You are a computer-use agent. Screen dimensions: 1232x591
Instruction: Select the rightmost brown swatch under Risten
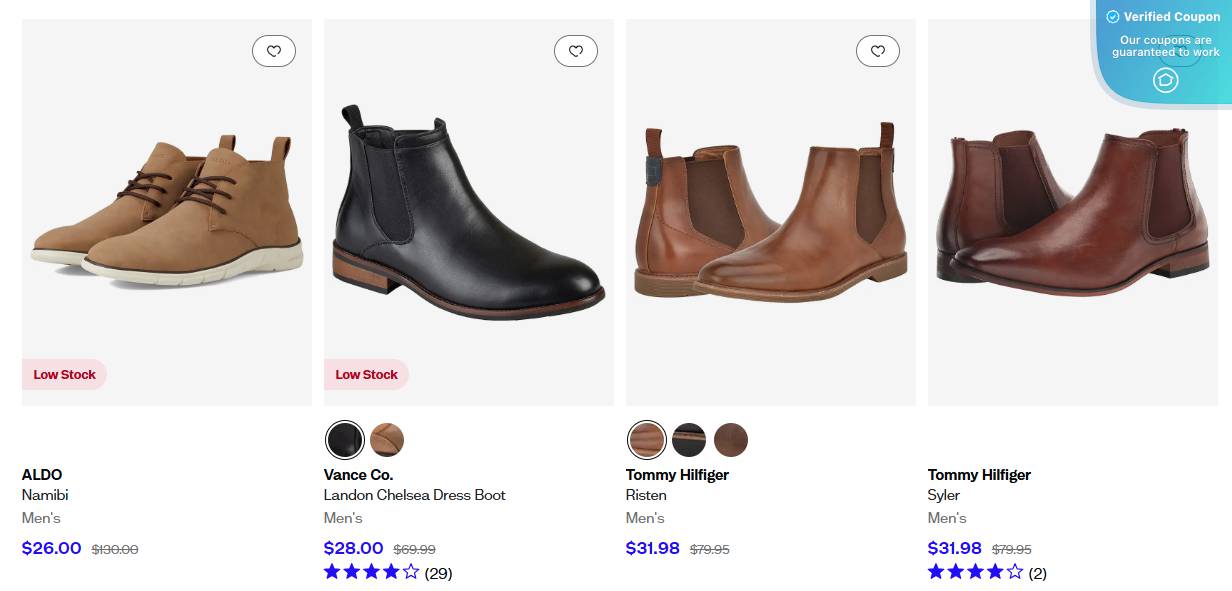tap(729, 439)
